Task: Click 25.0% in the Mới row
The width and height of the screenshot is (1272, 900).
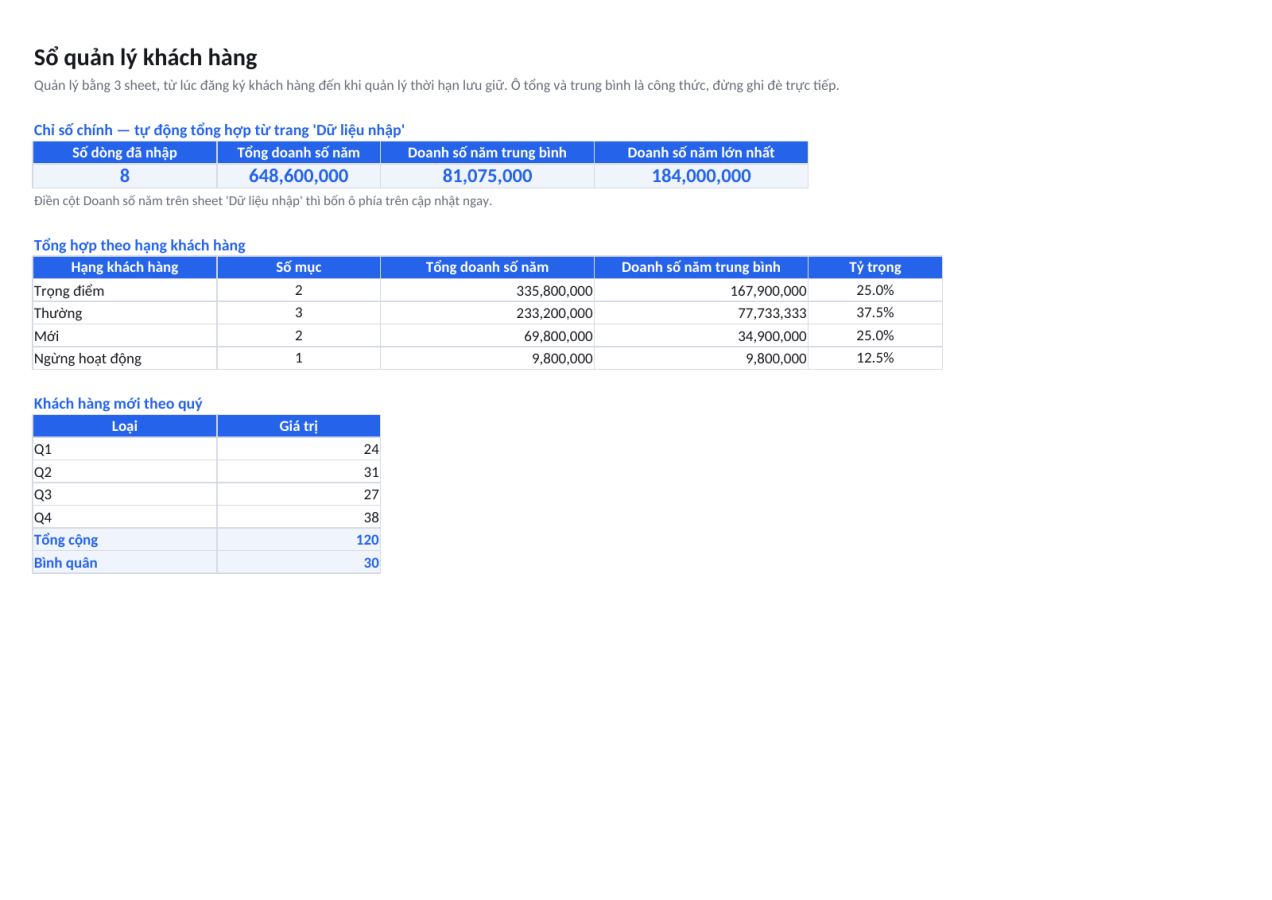Action: pyautogui.click(x=875, y=335)
